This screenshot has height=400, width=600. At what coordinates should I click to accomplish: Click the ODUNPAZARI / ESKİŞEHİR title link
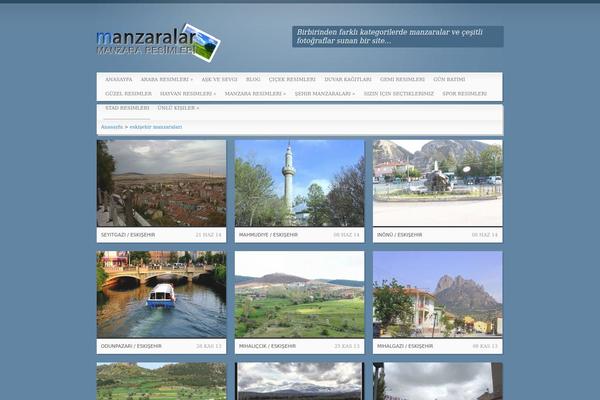coord(131,346)
